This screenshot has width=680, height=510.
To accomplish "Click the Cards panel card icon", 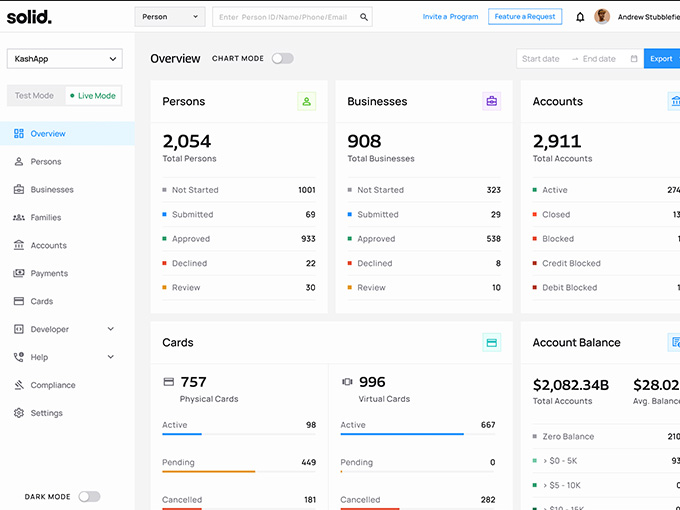I will point(491,342).
